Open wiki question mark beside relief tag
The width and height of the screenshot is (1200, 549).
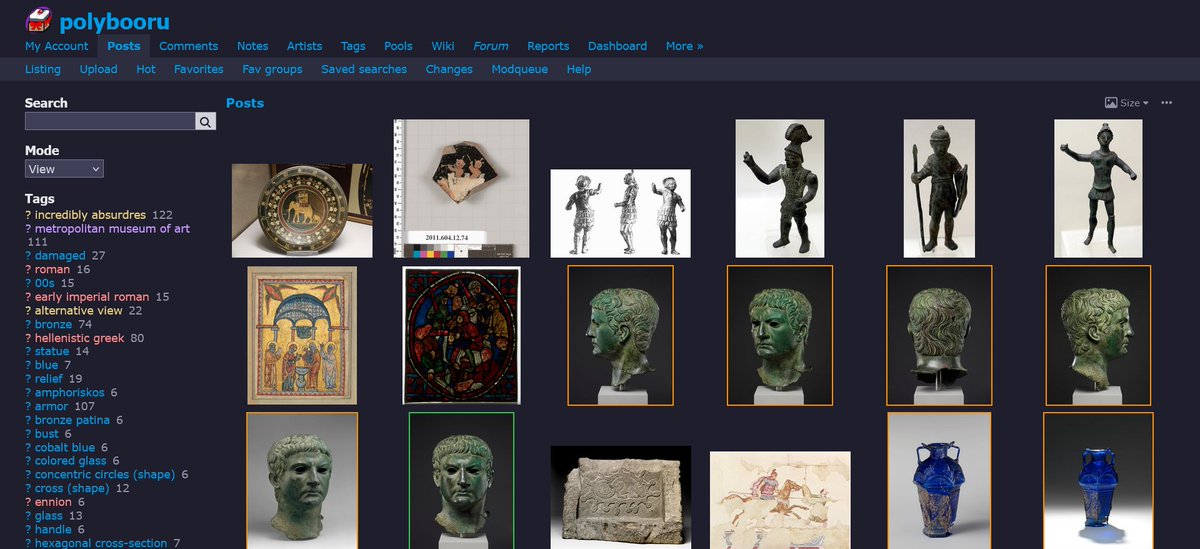tap(28, 379)
